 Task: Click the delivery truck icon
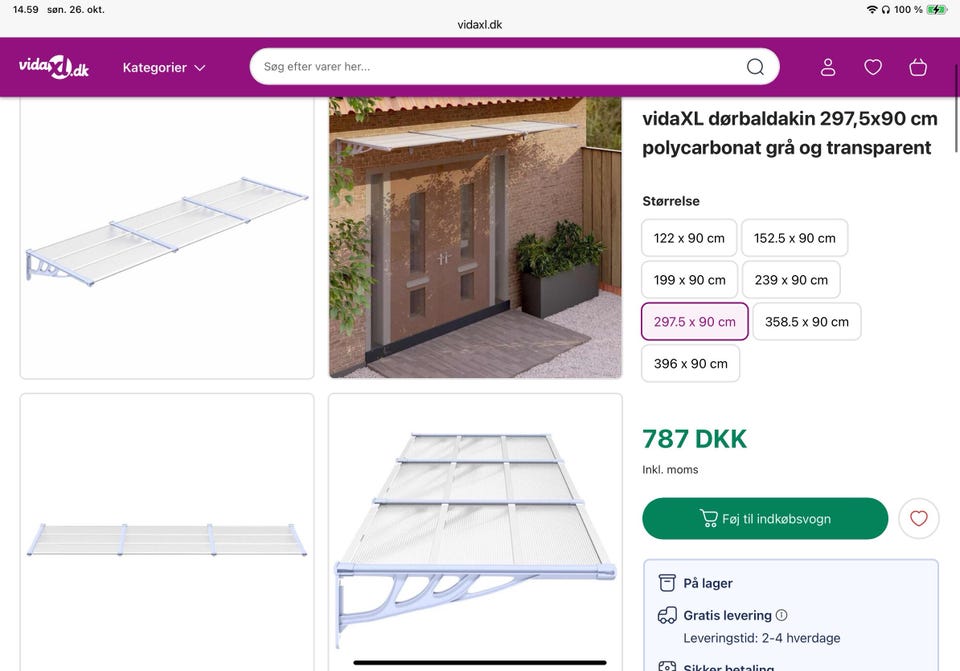pyautogui.click(x=667, y=615)
